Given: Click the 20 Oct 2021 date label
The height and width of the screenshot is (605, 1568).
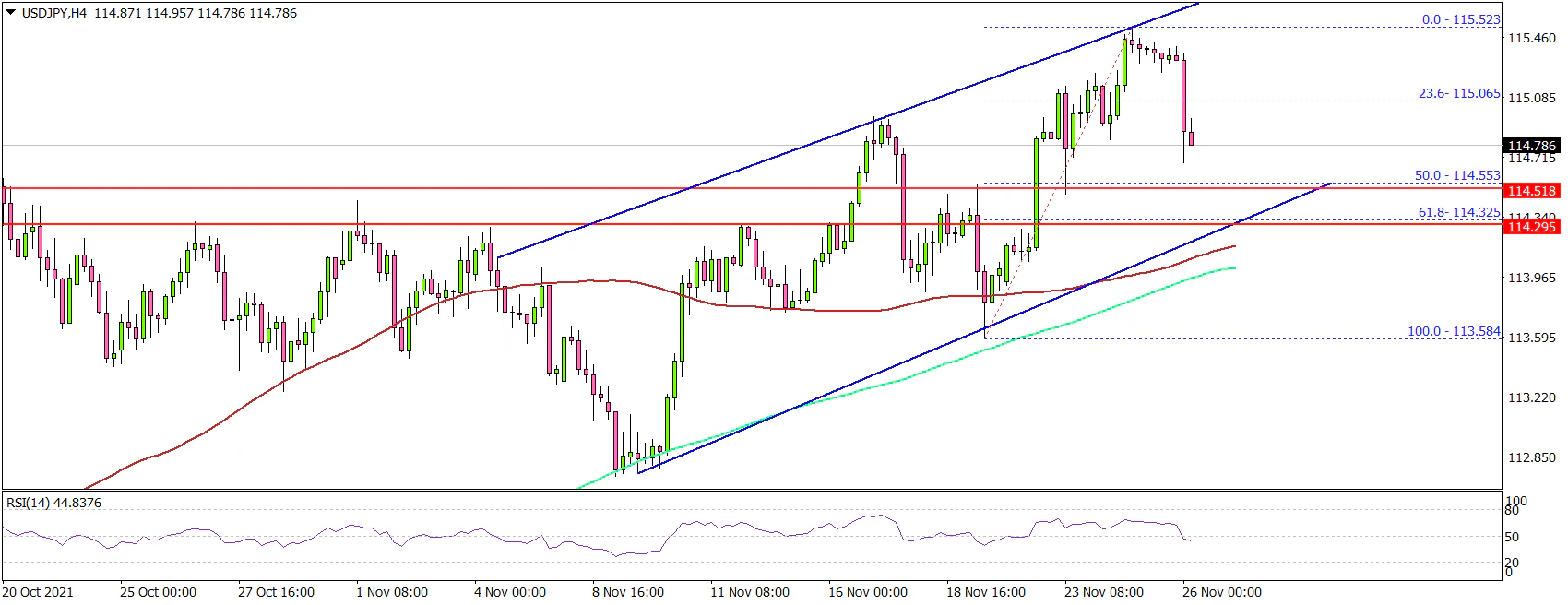Looking at the screenshot, I should [x=38, y=592].
